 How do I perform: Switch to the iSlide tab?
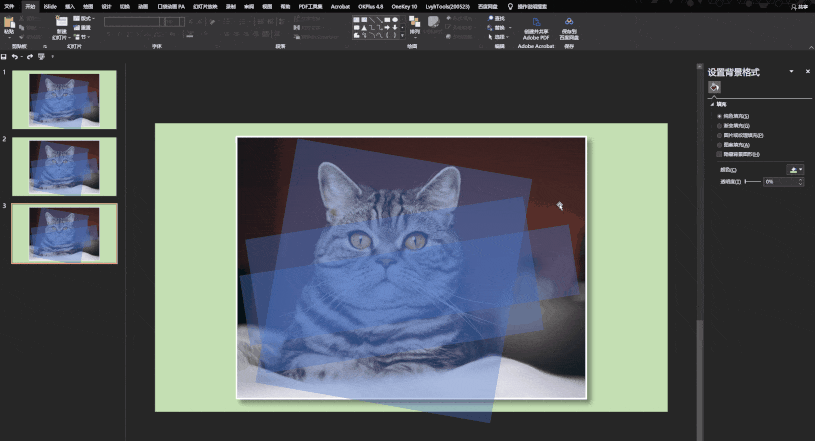pyautogui.click(x=50, y=7)
